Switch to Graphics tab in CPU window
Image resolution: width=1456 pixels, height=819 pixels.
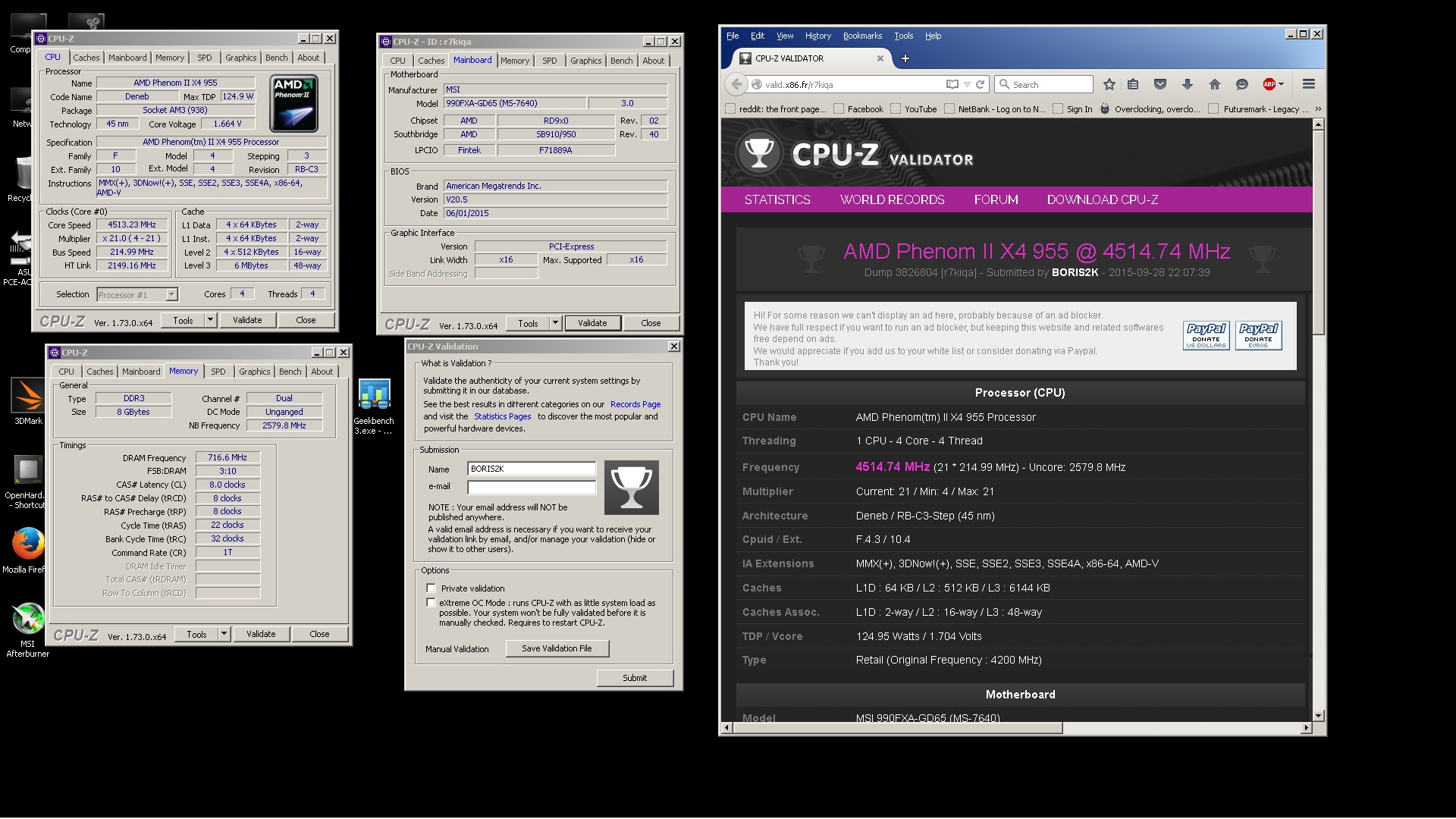click(240, 58)
